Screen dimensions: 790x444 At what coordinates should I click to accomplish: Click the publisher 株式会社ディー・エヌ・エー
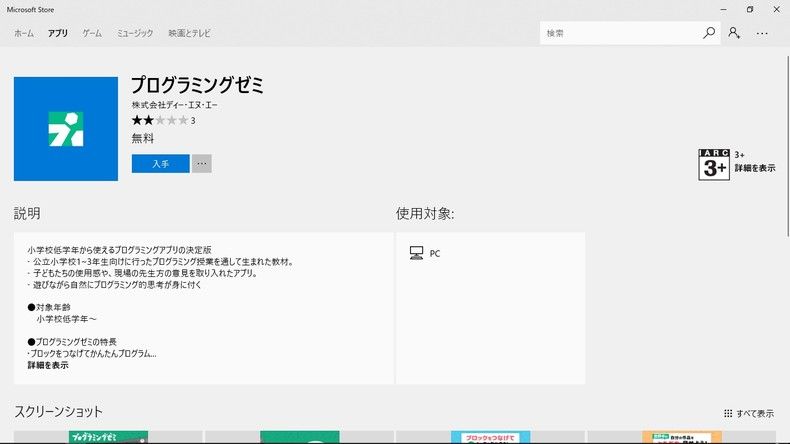pos(175,105)
